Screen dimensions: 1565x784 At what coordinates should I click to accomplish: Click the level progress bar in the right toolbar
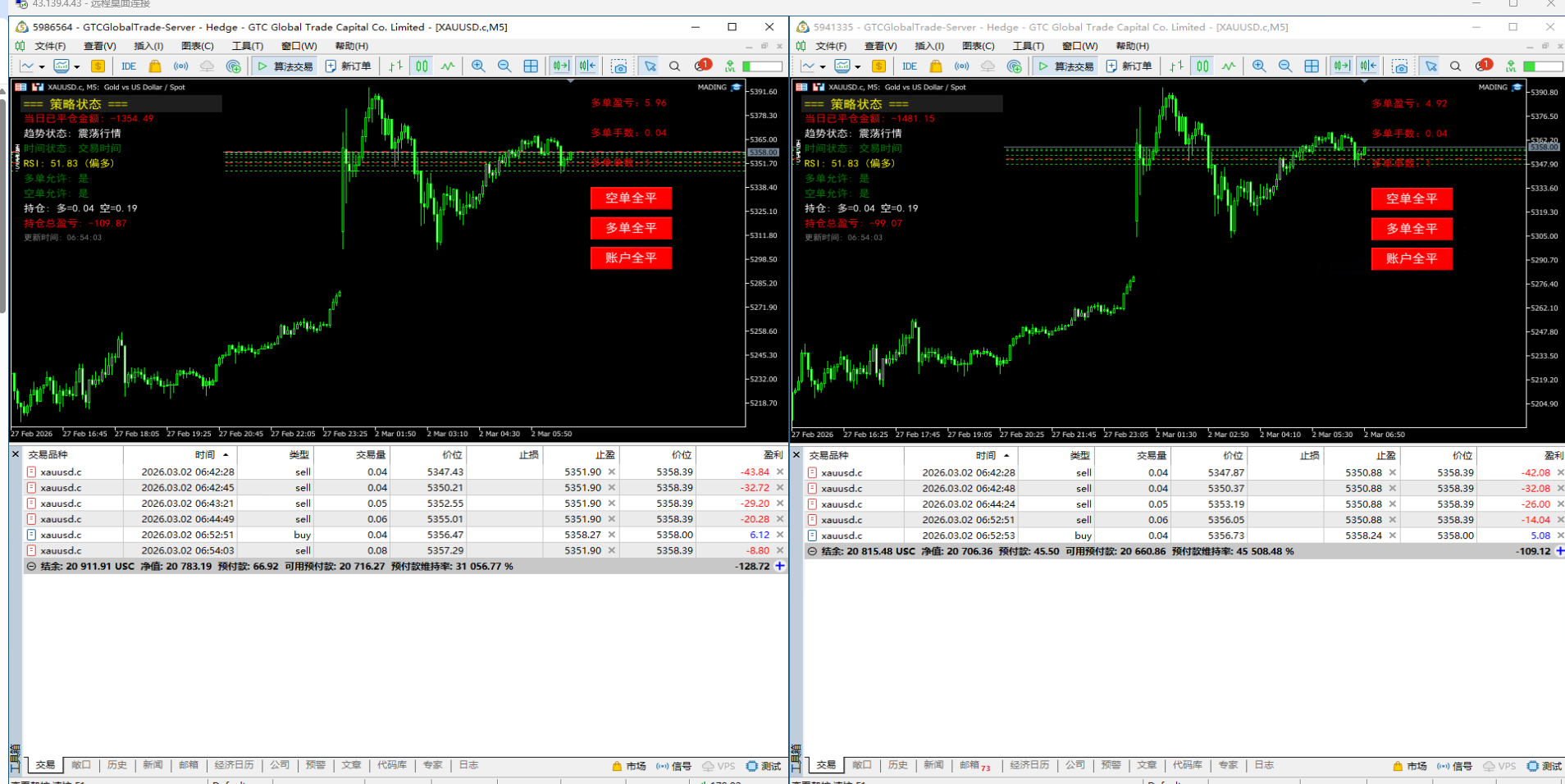[x=1543, y=66]
